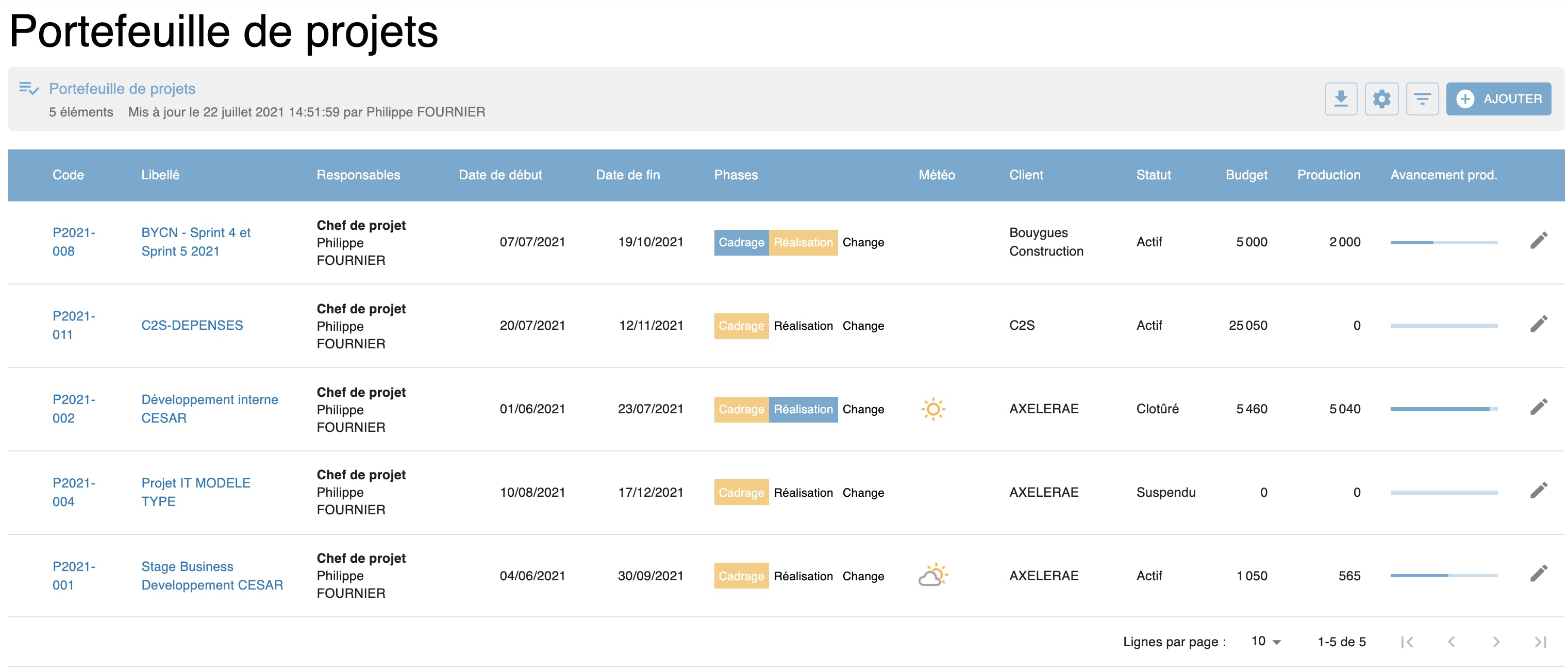Edit Projet IT MODELE TYPE row pencil

tap(1538, 491)
